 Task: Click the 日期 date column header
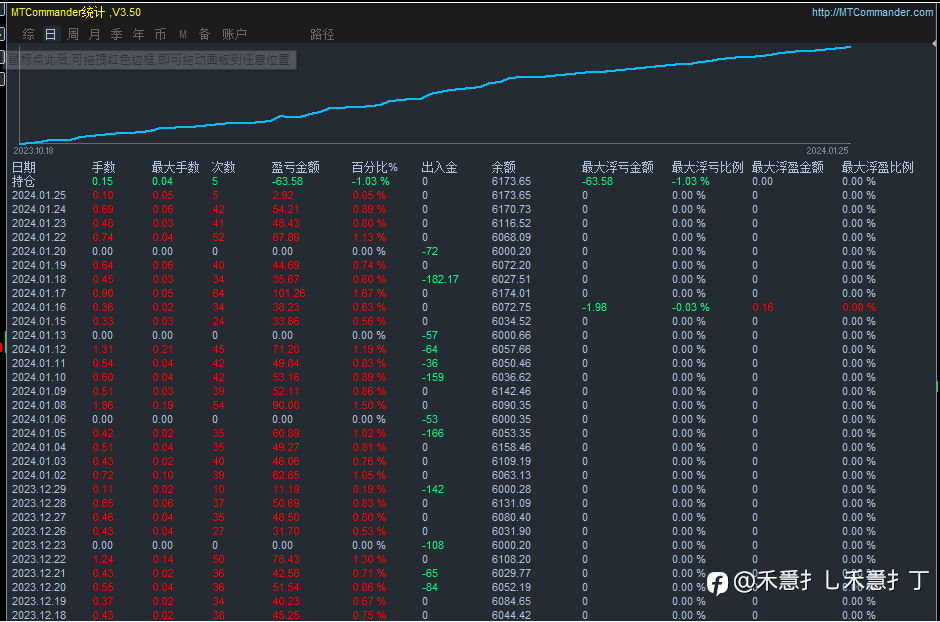pyautogui.click(x=24, y=167)
